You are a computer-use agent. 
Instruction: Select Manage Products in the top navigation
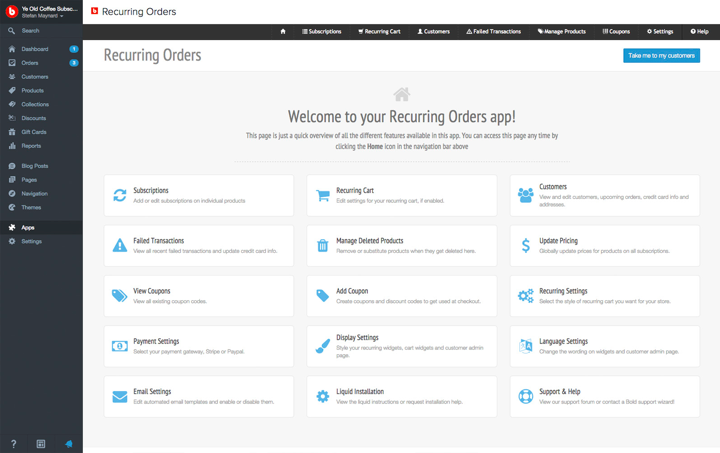561,31
